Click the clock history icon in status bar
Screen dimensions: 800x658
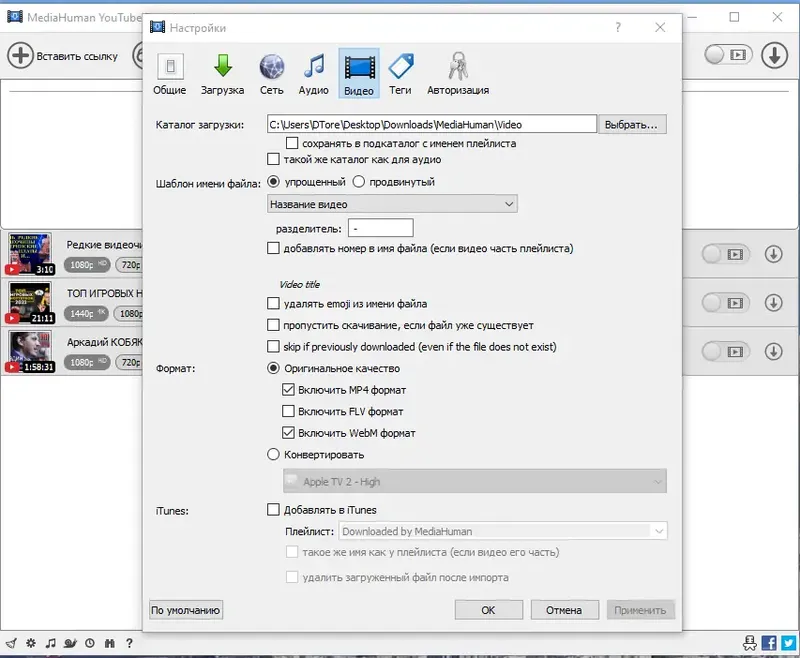click(90, 643)
